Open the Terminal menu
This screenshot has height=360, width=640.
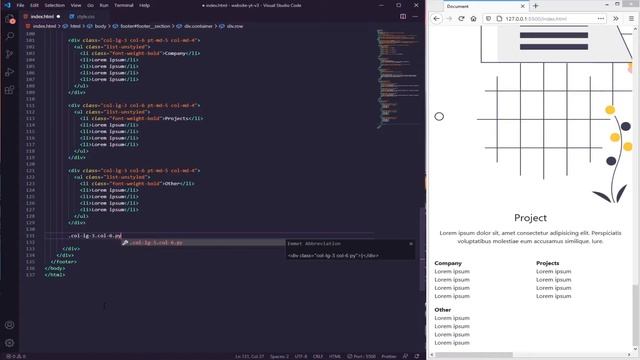124,5
